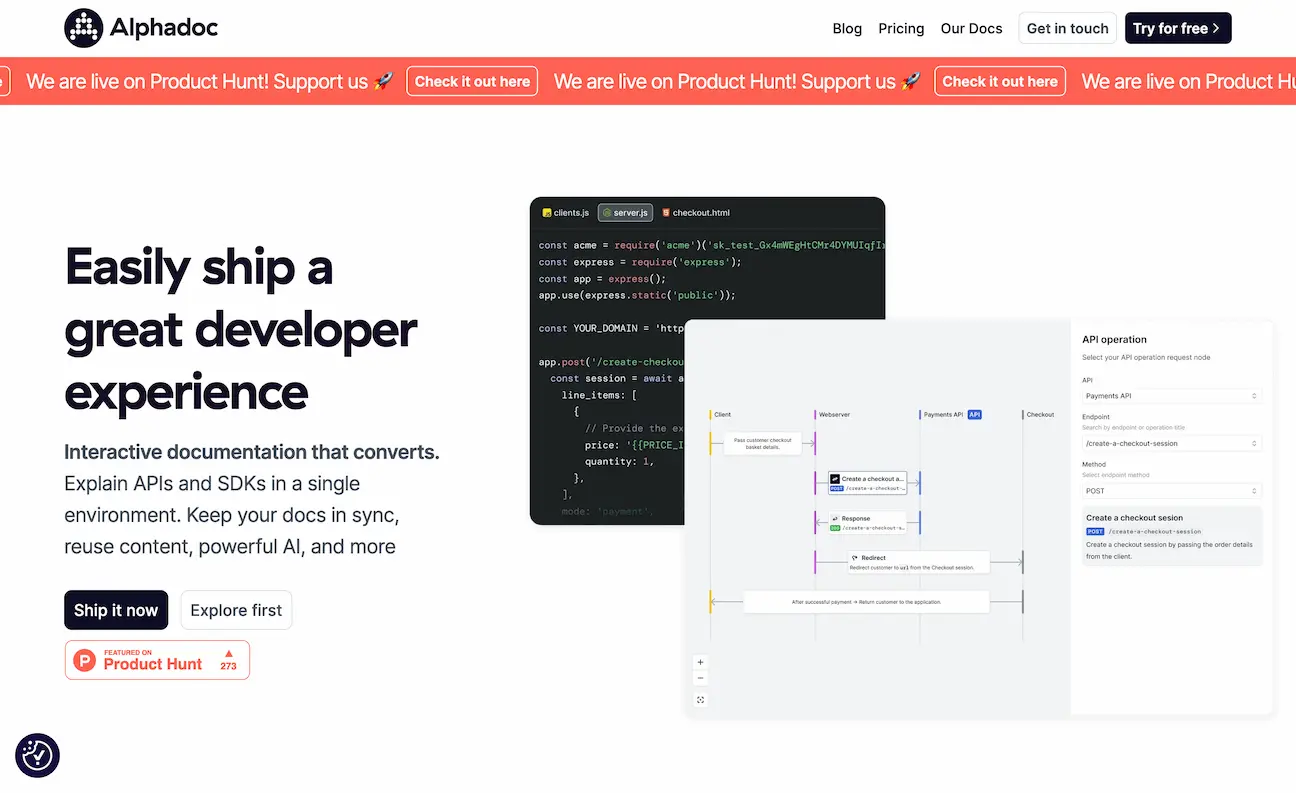
Task: Open the POST method dropdown
Action: coord(1170,490)
